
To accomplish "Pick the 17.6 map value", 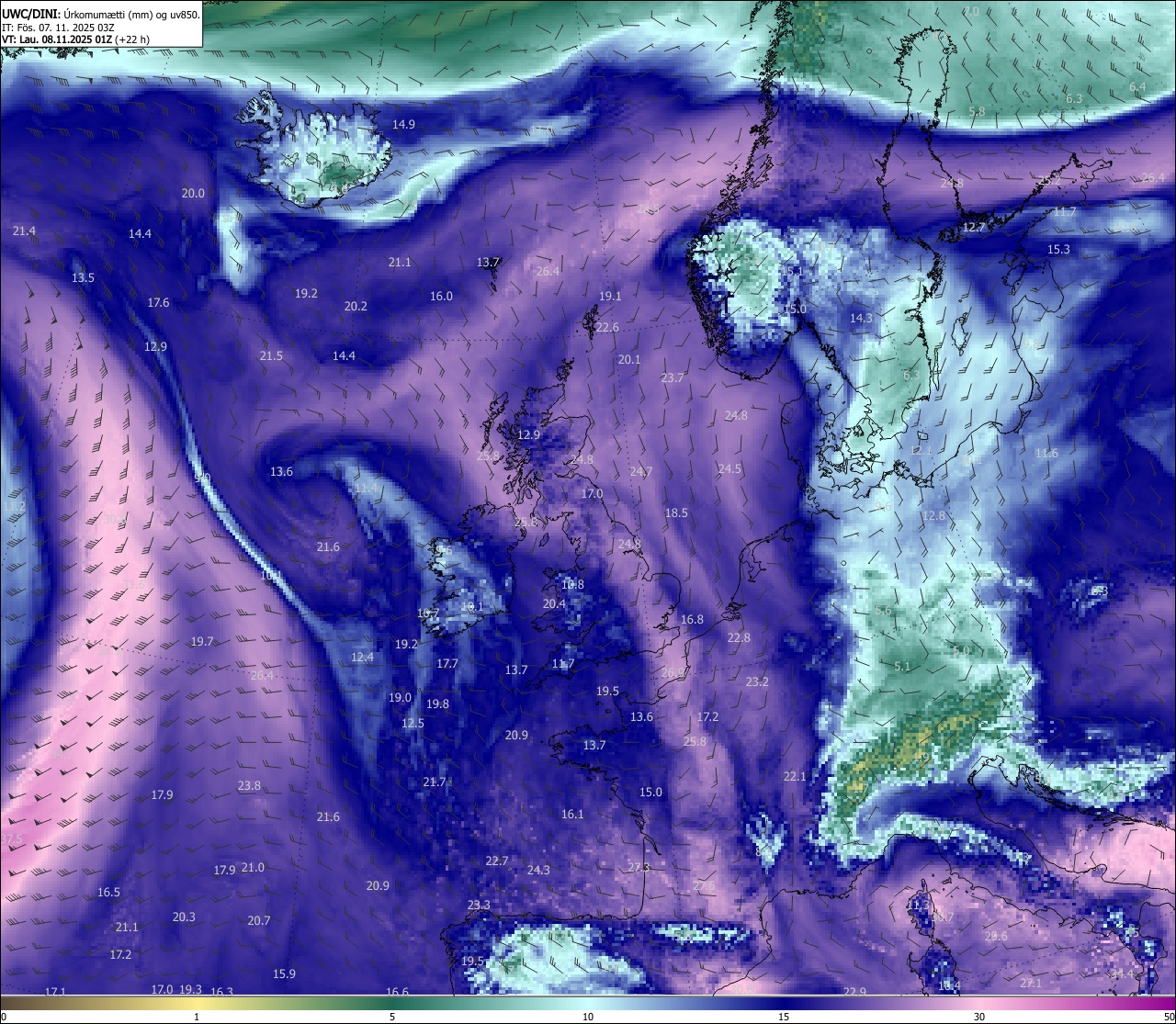I will tap(158, 302).
